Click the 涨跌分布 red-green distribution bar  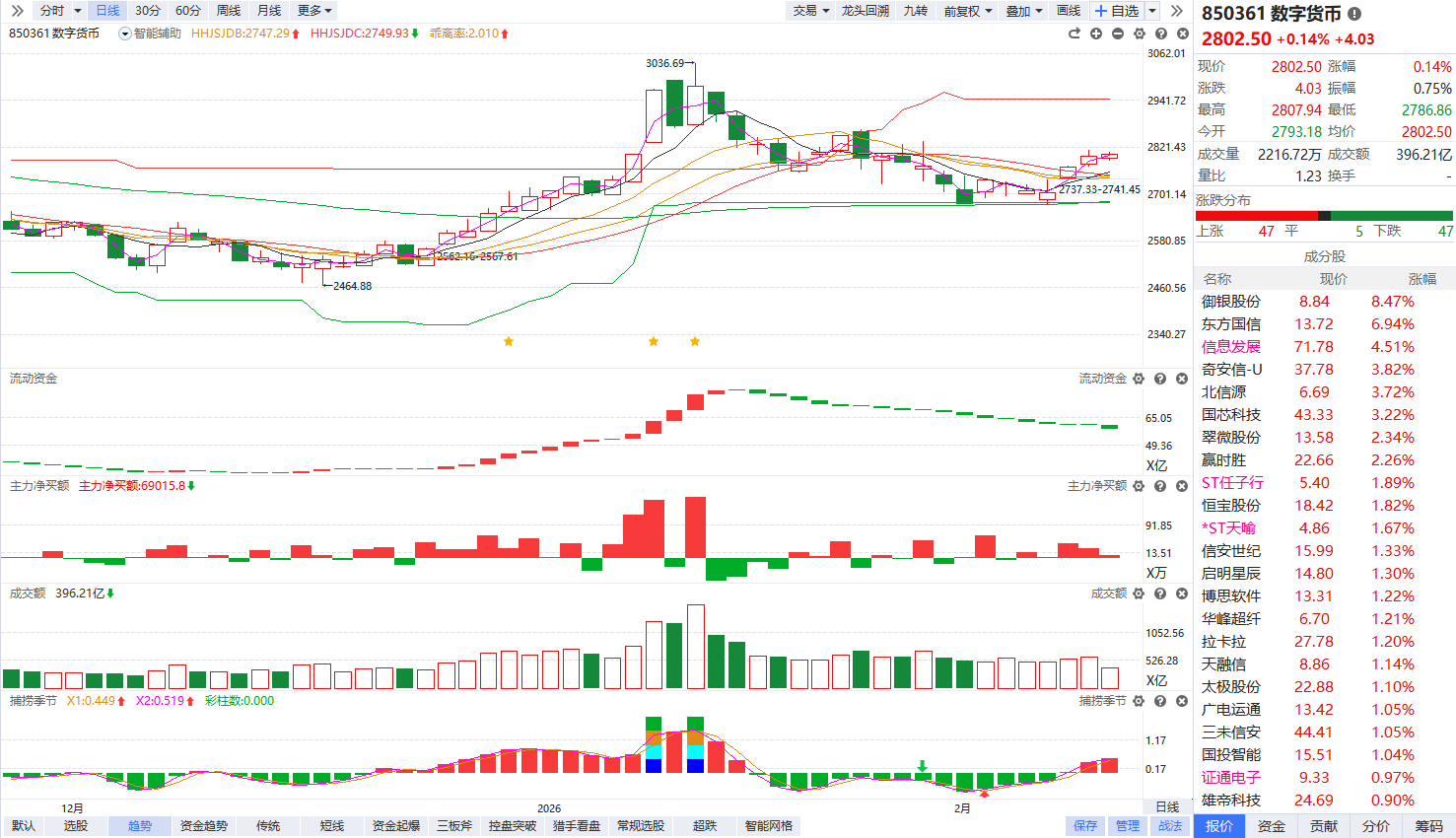(1324, 216)
